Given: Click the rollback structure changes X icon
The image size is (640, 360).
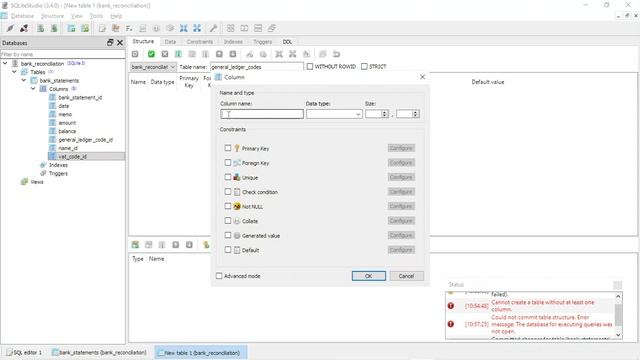Looking at the screenshot, I should click(165, 54).
